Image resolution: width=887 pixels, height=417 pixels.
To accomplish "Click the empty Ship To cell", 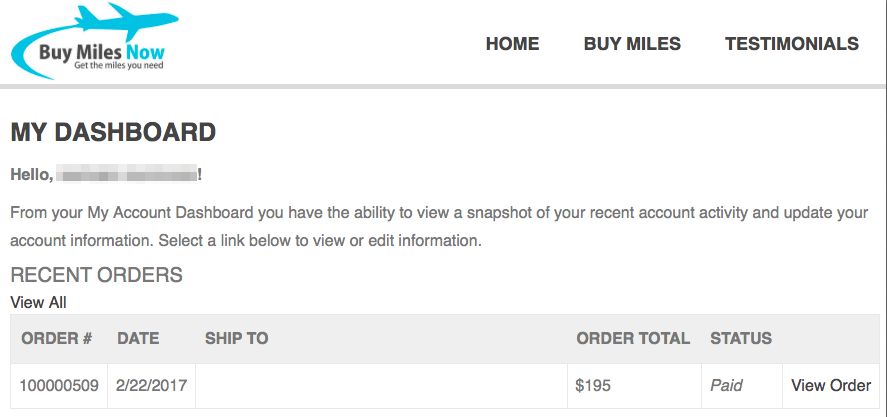I will point(381,386).
